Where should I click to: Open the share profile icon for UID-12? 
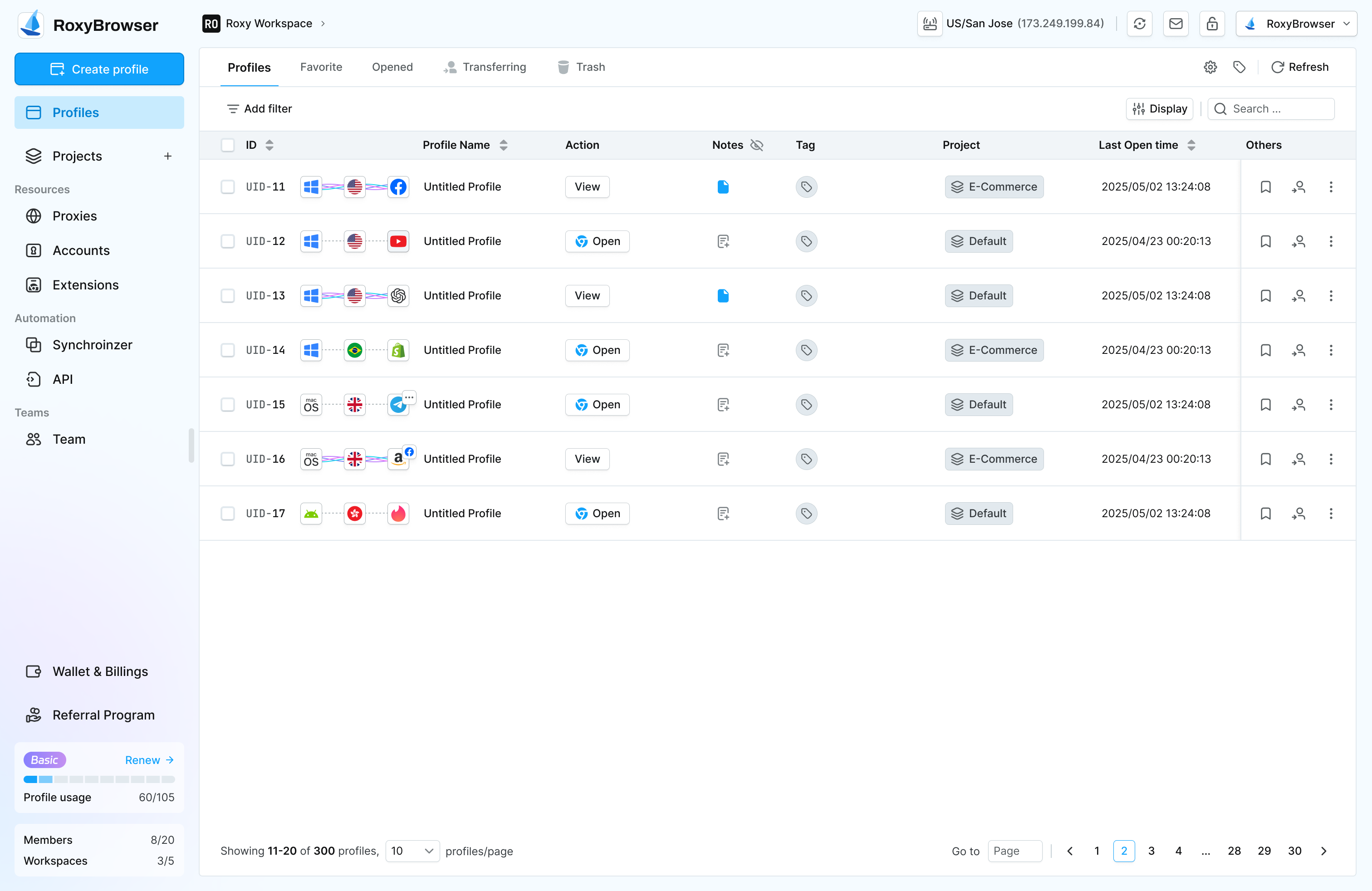pos(1298,241)
